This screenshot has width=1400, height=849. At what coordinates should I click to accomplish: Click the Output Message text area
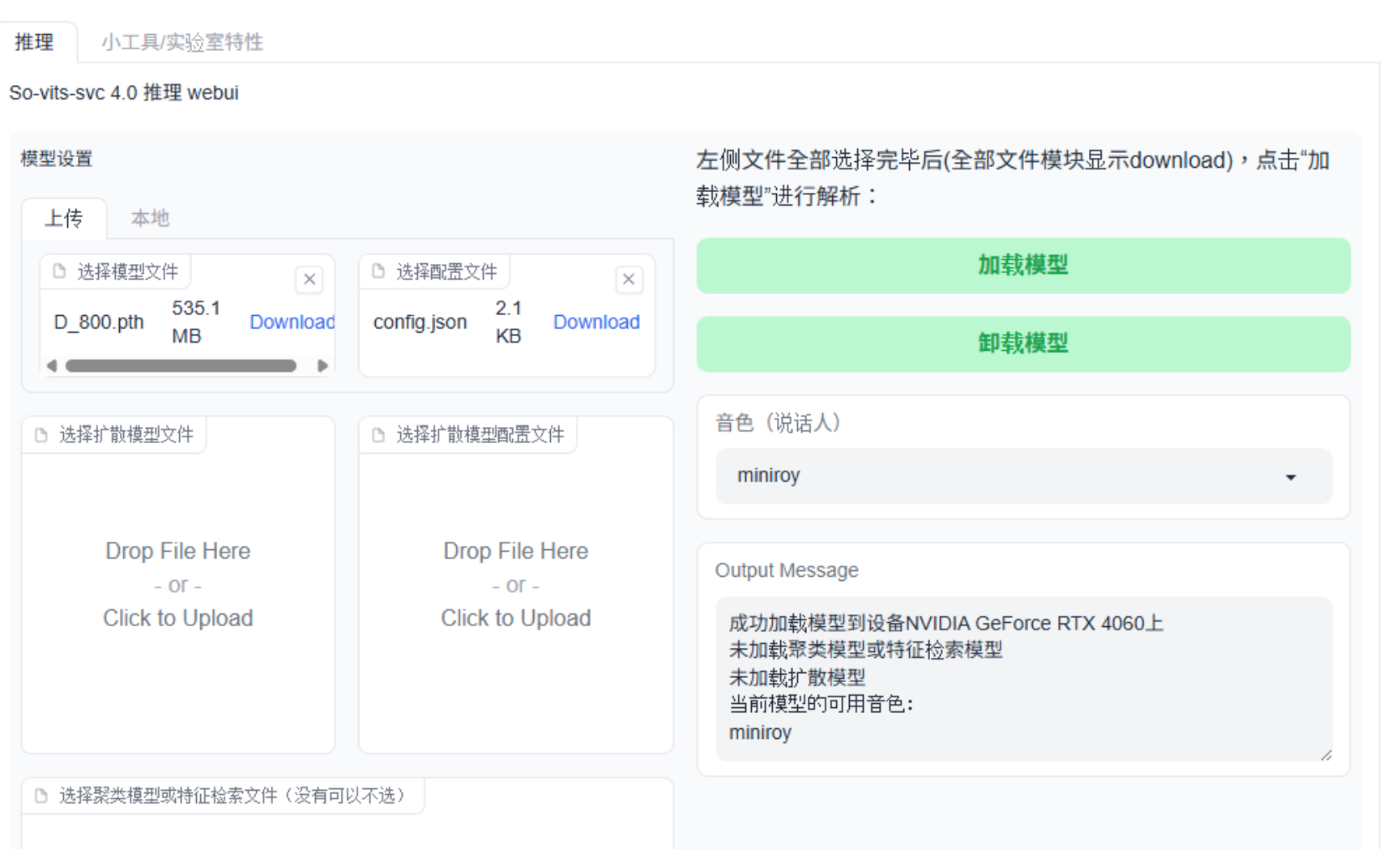(1022, 678)
